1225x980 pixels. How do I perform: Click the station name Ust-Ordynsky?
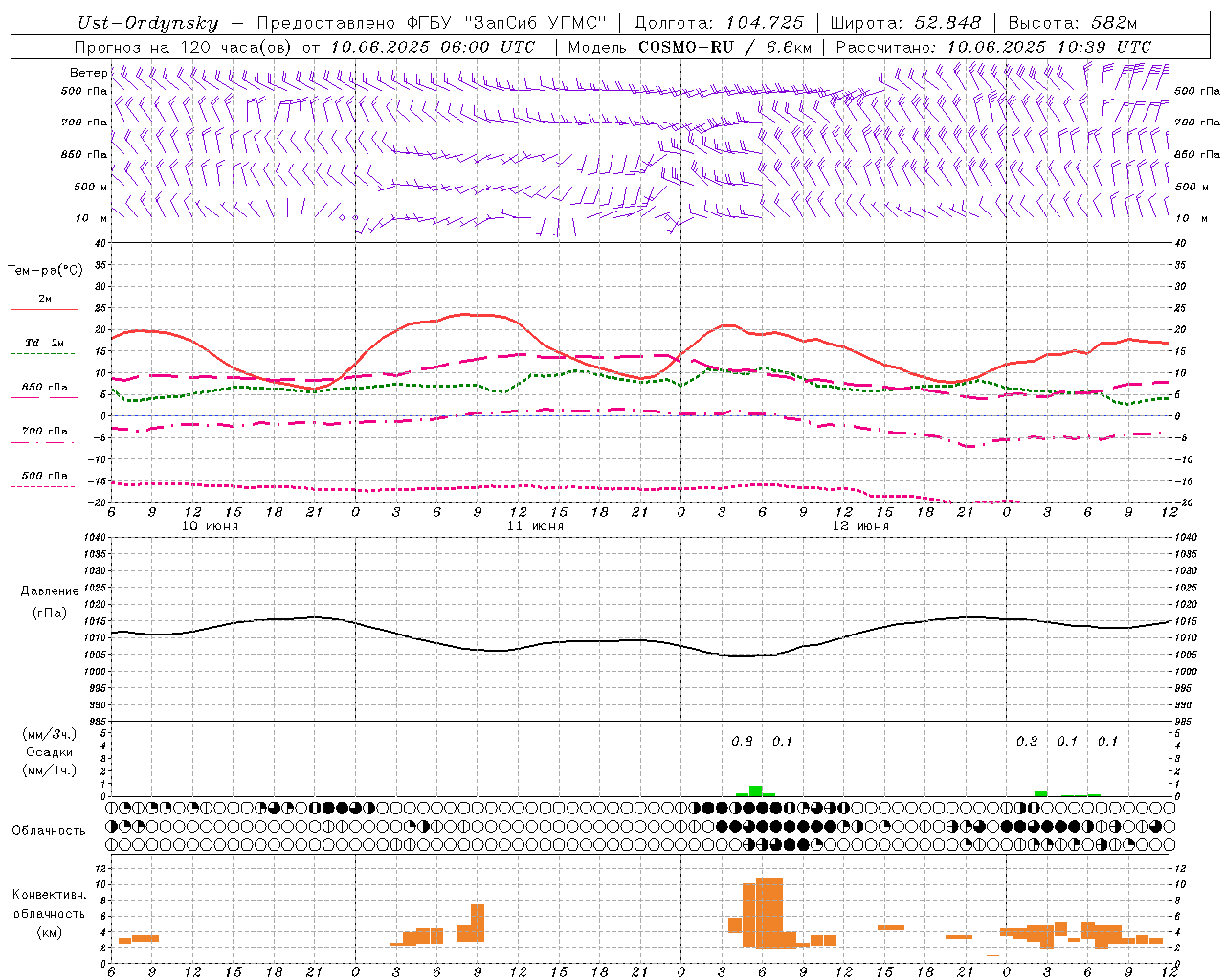(x=147, y=23)
